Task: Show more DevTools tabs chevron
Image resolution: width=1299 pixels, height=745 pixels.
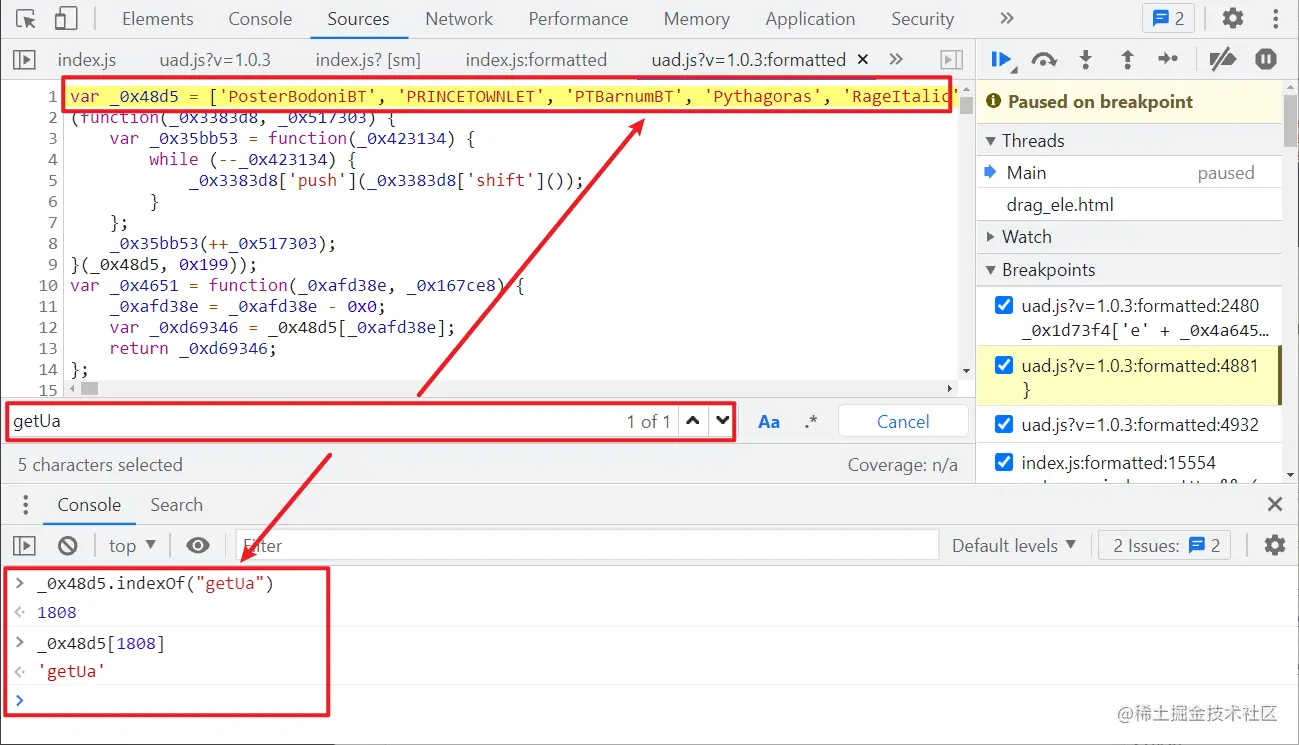Action: pos(1007,19)
